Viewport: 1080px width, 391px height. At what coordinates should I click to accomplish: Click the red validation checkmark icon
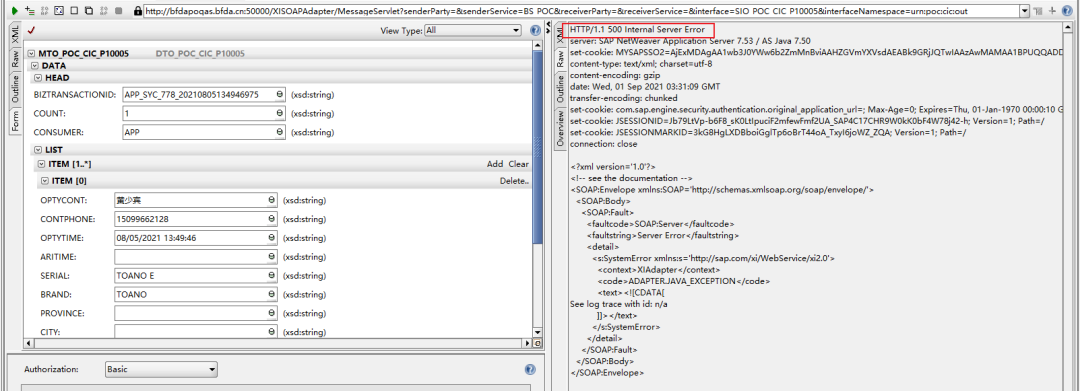(31, 30)
